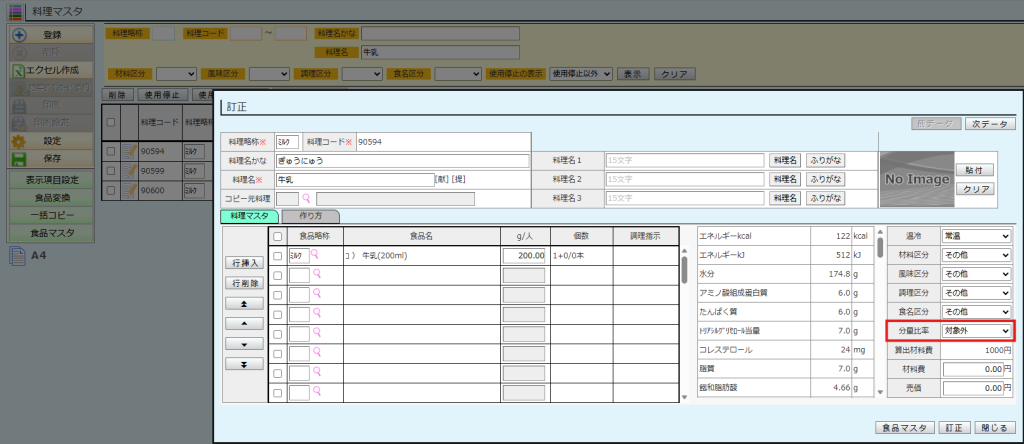Click the edit pencil icon for 90599
The height and width of the screenshot is (444, 1024).
click(128, 171)
